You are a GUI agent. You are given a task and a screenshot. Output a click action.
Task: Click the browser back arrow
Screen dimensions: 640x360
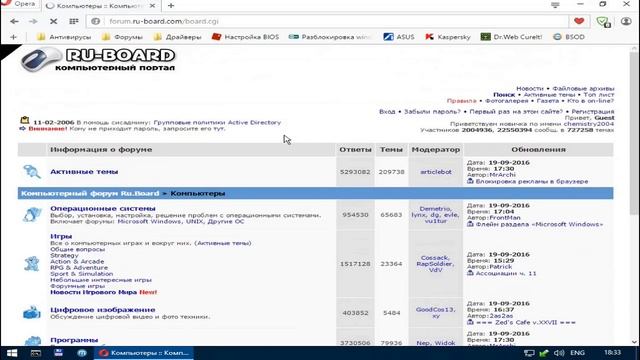pos(14,21)
